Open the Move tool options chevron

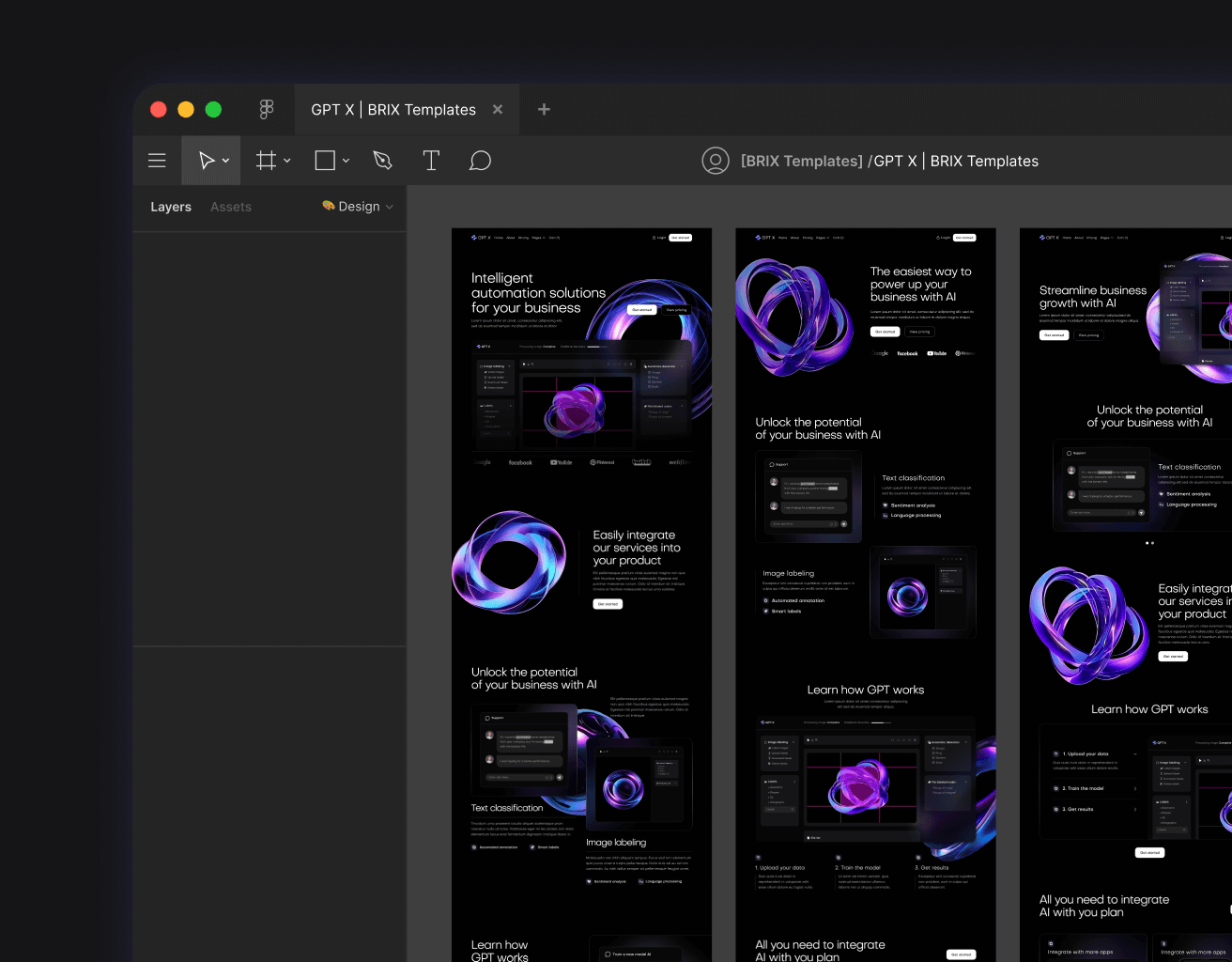(x=224, y=160)
